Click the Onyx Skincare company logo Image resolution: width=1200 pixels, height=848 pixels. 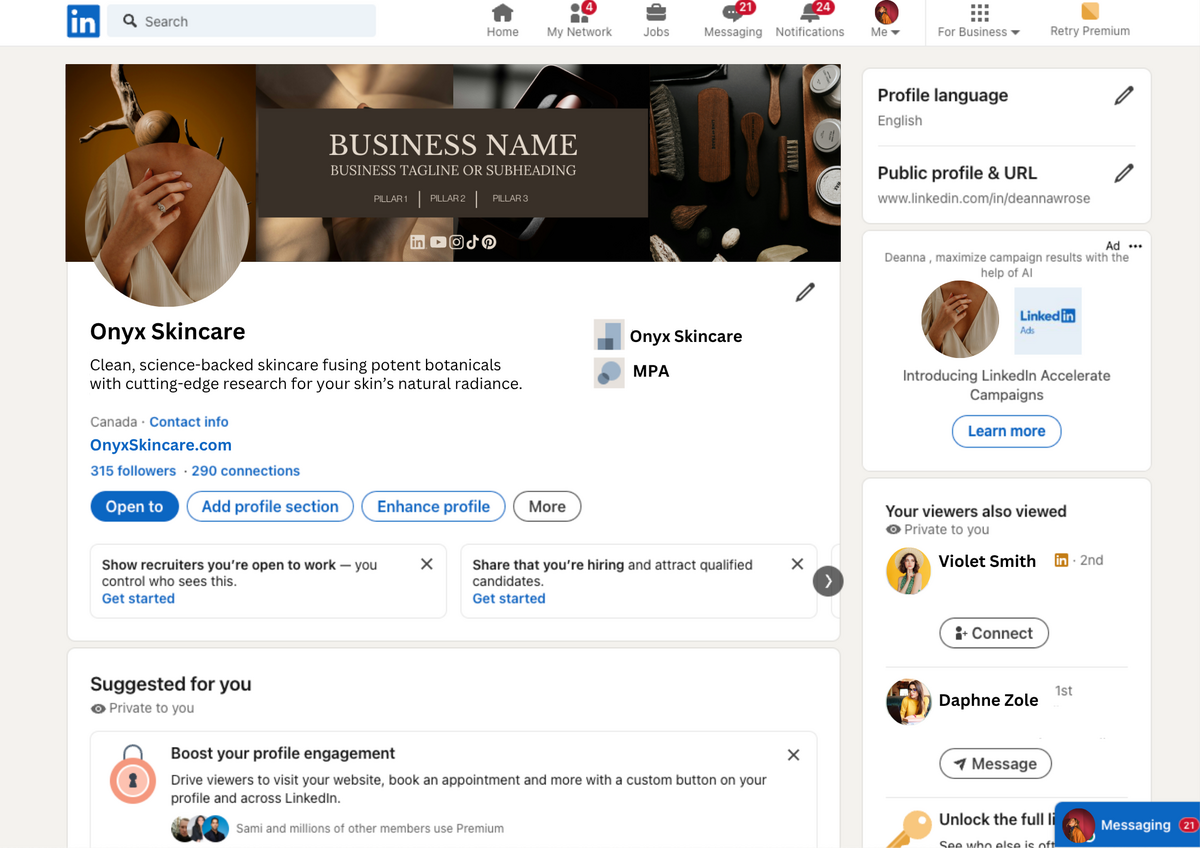[x=609, y=336]
